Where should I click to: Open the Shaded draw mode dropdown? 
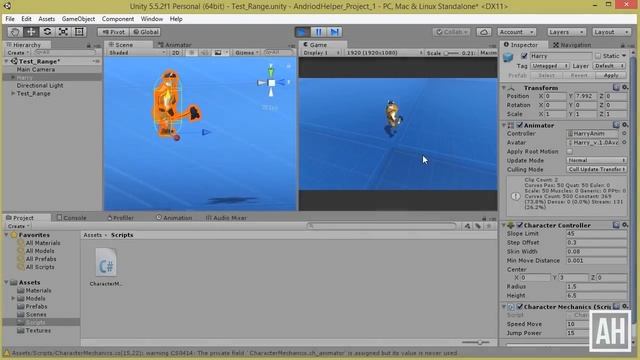(x=137, y=53)
